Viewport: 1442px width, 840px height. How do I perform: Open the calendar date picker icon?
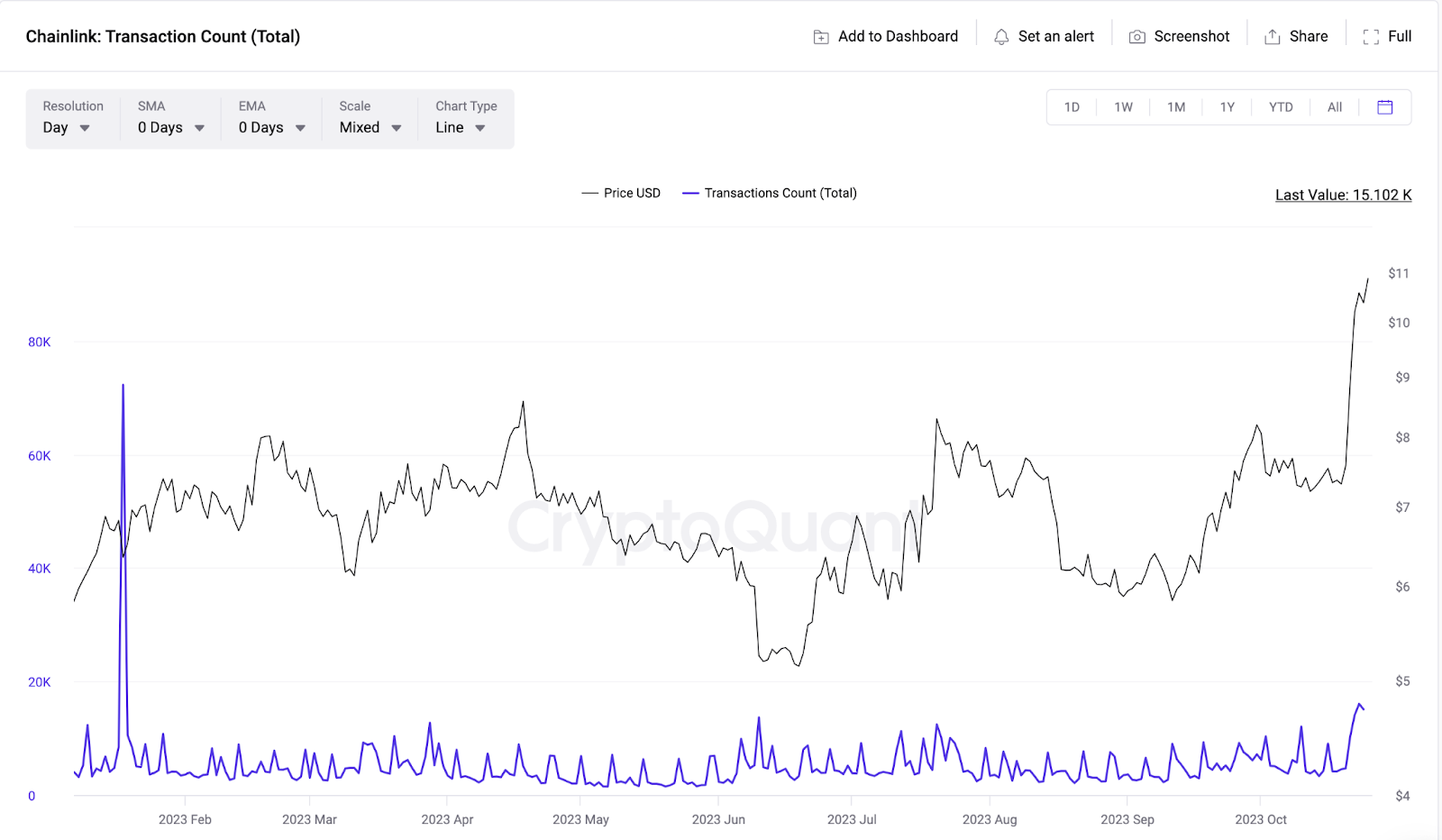pyautogui.click(x=1385, y=107)
